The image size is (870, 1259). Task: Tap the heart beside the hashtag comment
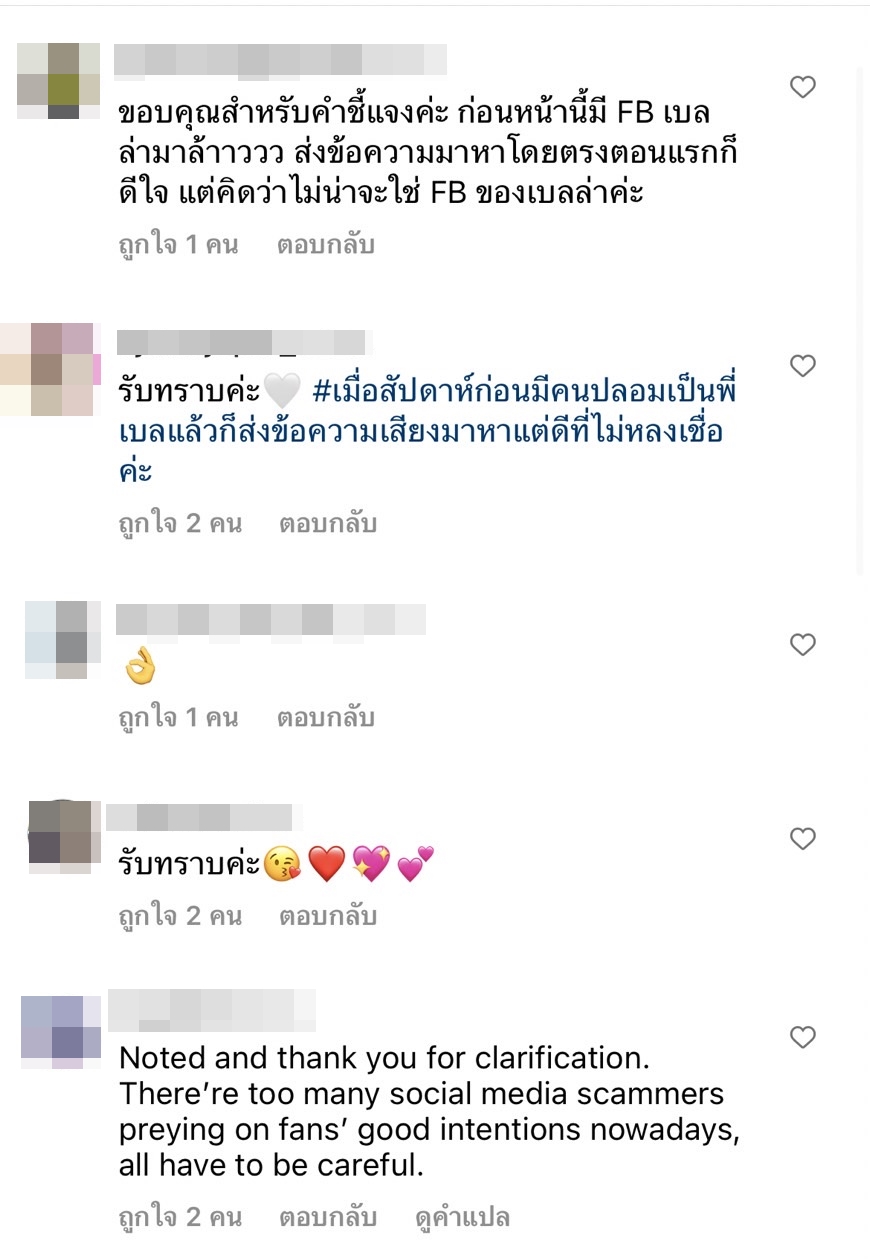click(x=801, y=366)
